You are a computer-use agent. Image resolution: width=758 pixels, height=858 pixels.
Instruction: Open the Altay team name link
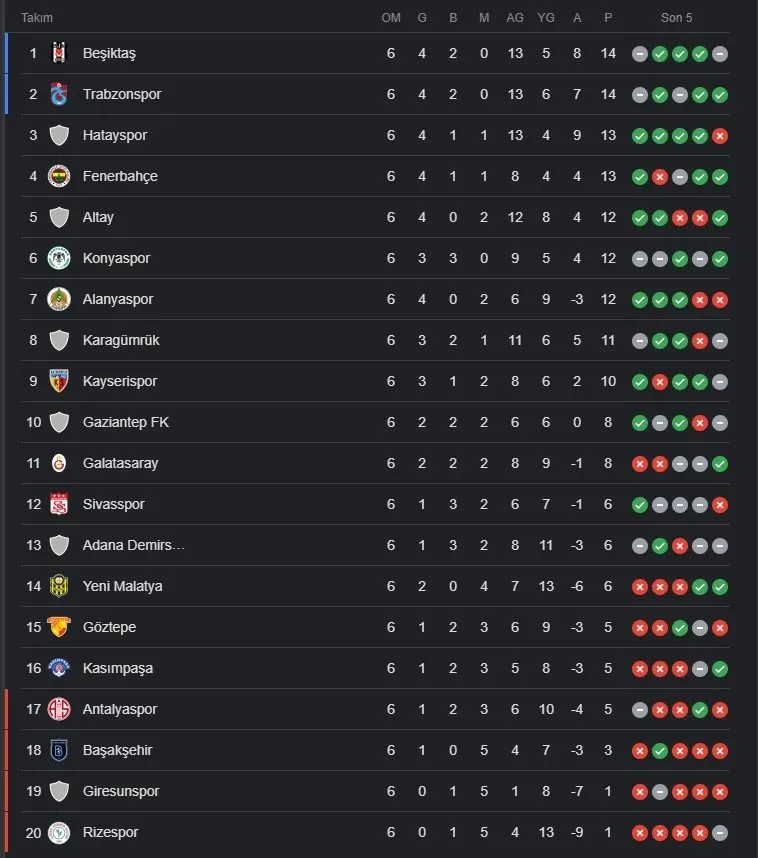pyautogui.click(x=98, y=217)
